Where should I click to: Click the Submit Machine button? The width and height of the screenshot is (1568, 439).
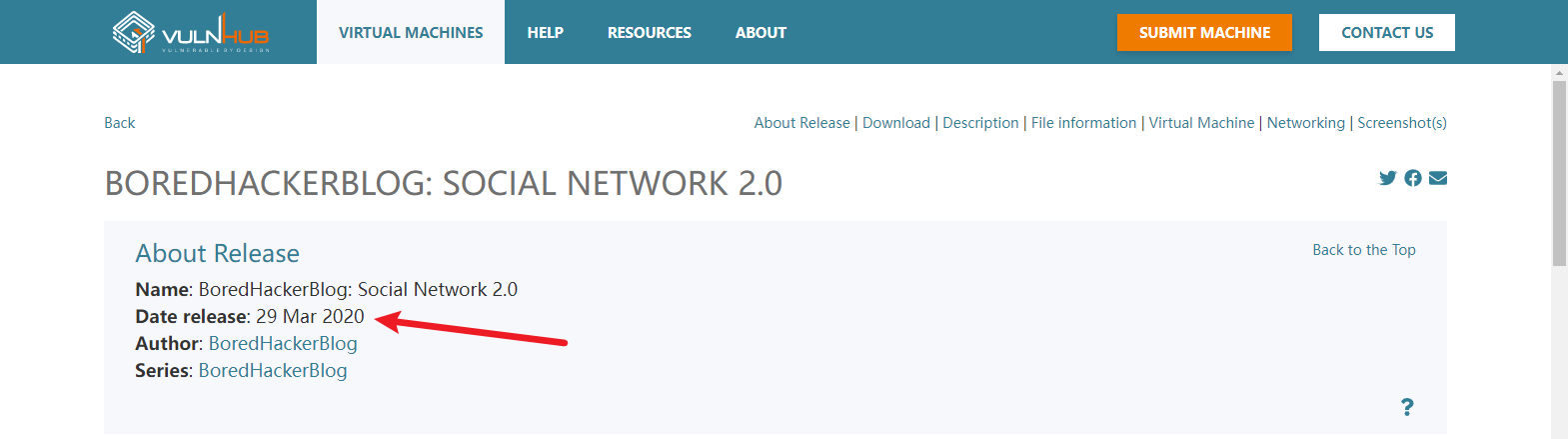(1204, 32)
